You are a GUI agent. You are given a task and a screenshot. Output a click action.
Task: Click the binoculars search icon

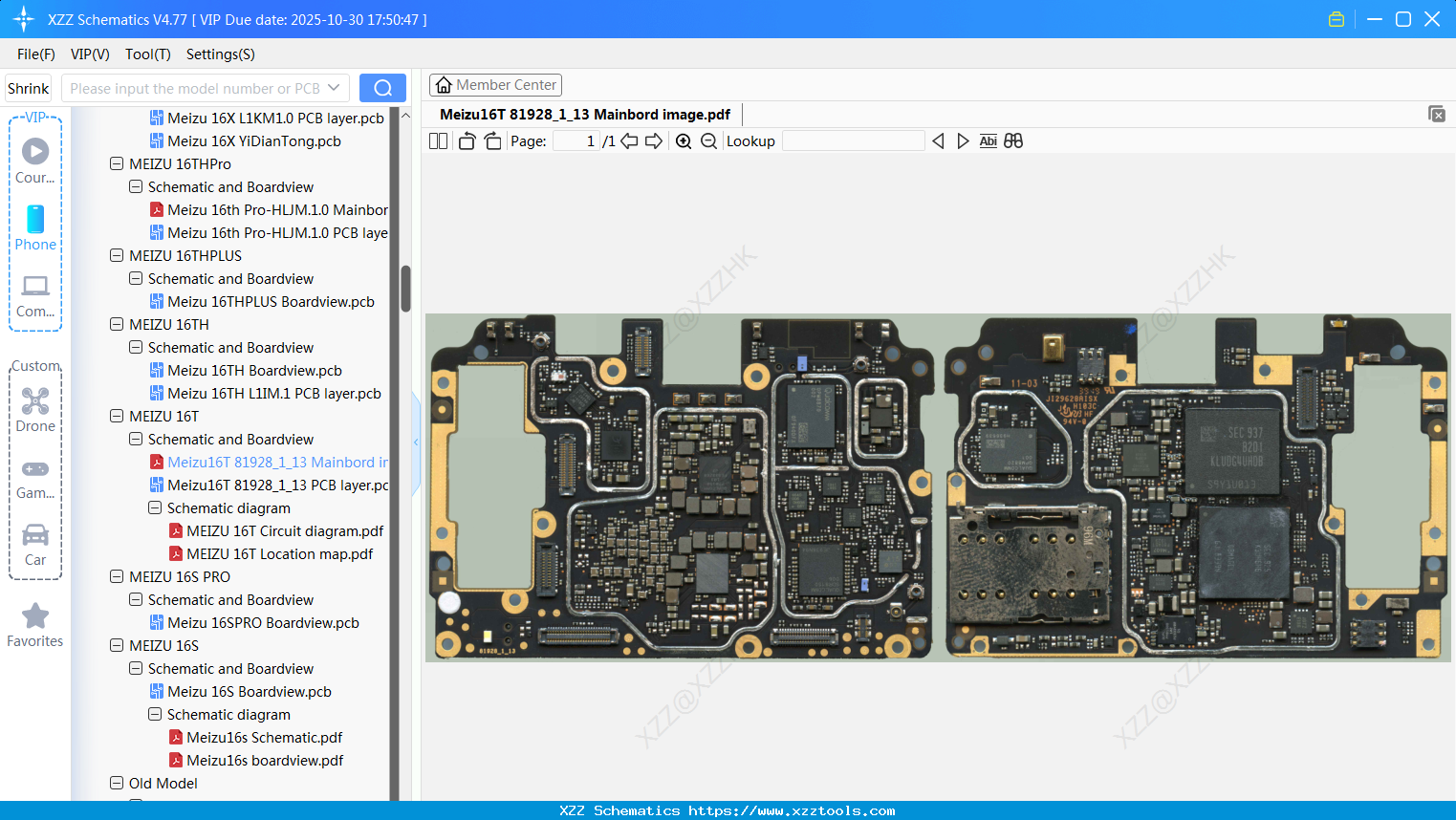1013,141
